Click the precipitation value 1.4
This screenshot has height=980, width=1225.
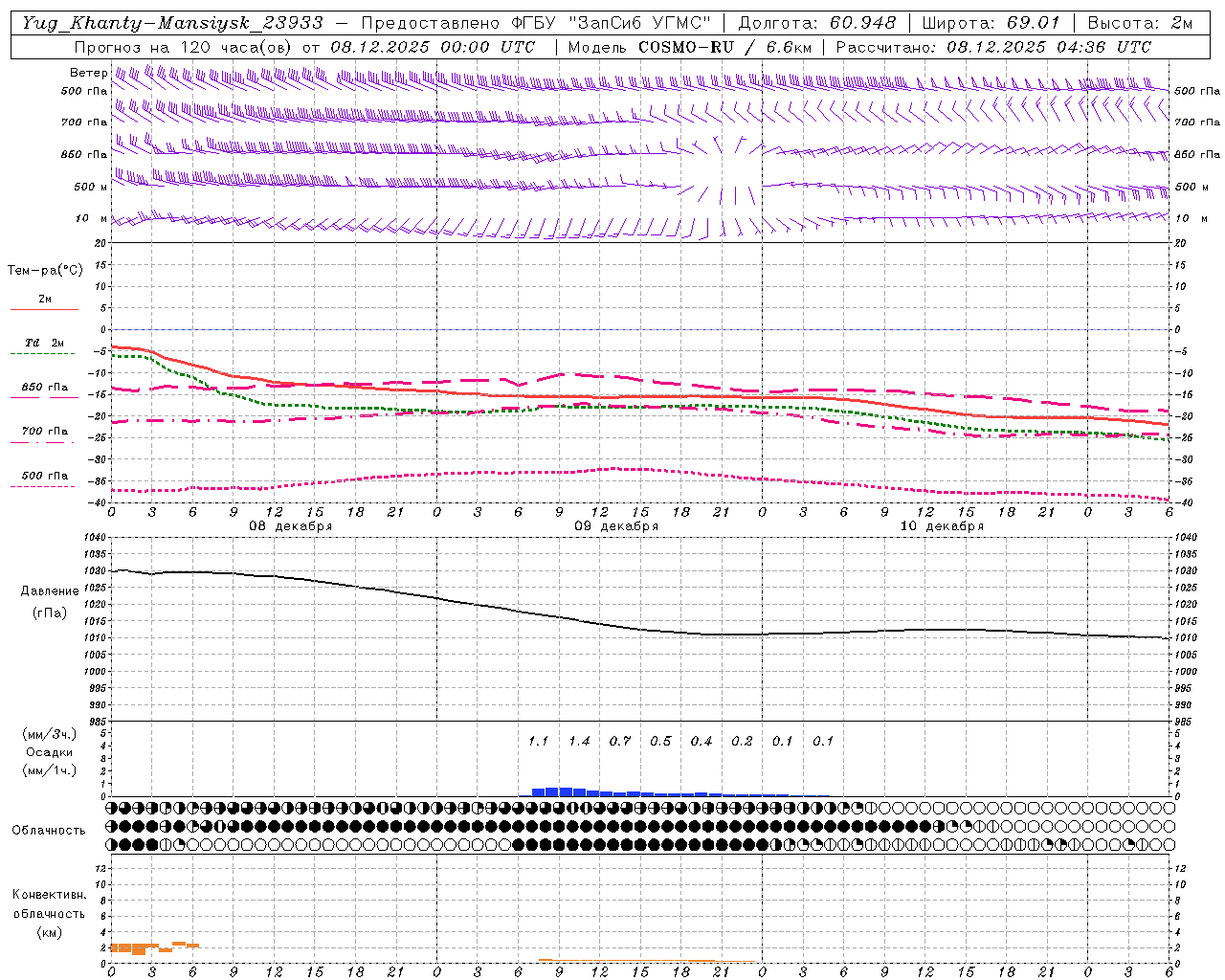(x=579, y=742)
